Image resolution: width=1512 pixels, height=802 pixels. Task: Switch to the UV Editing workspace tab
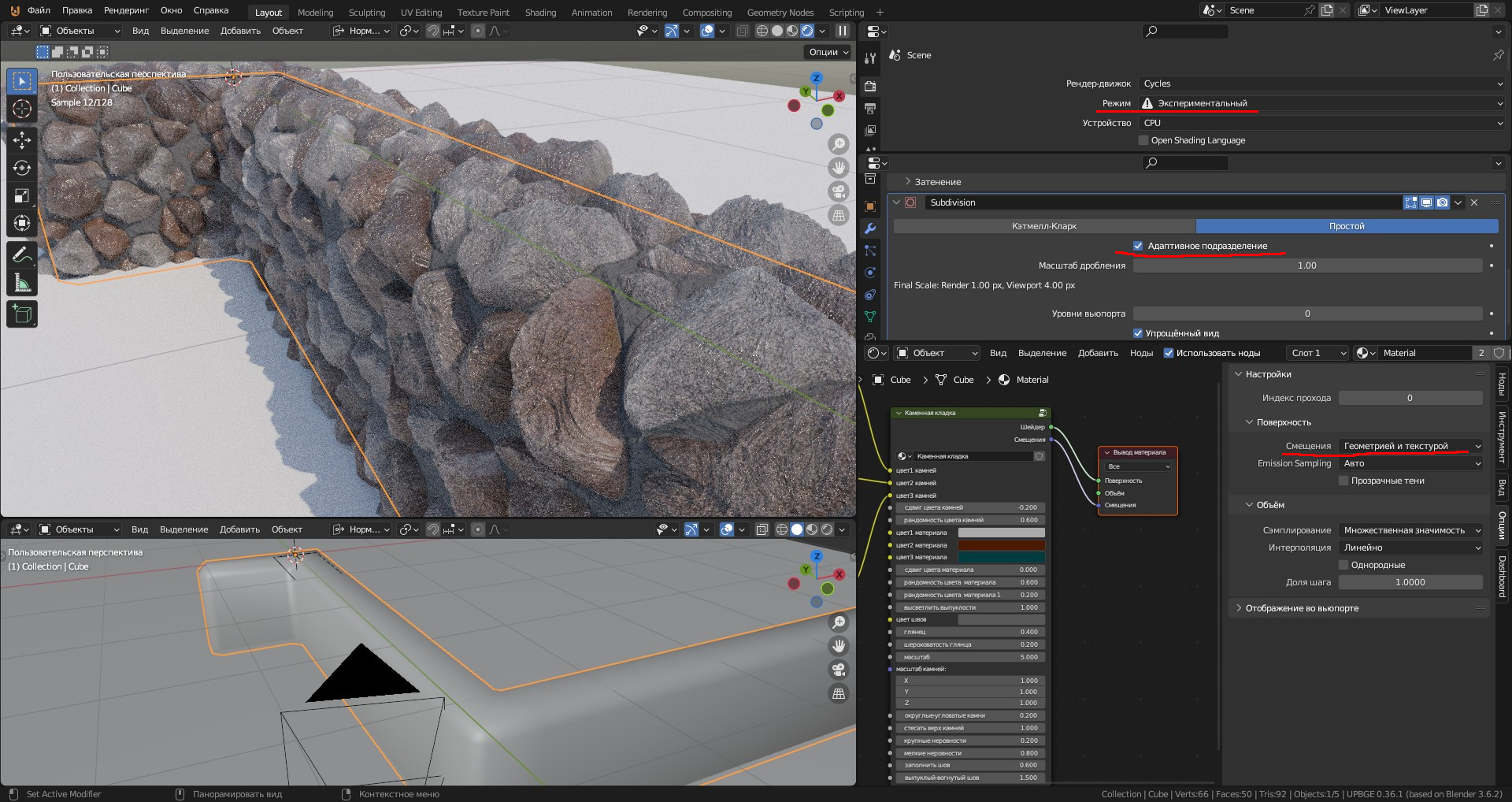click(421, 13)
